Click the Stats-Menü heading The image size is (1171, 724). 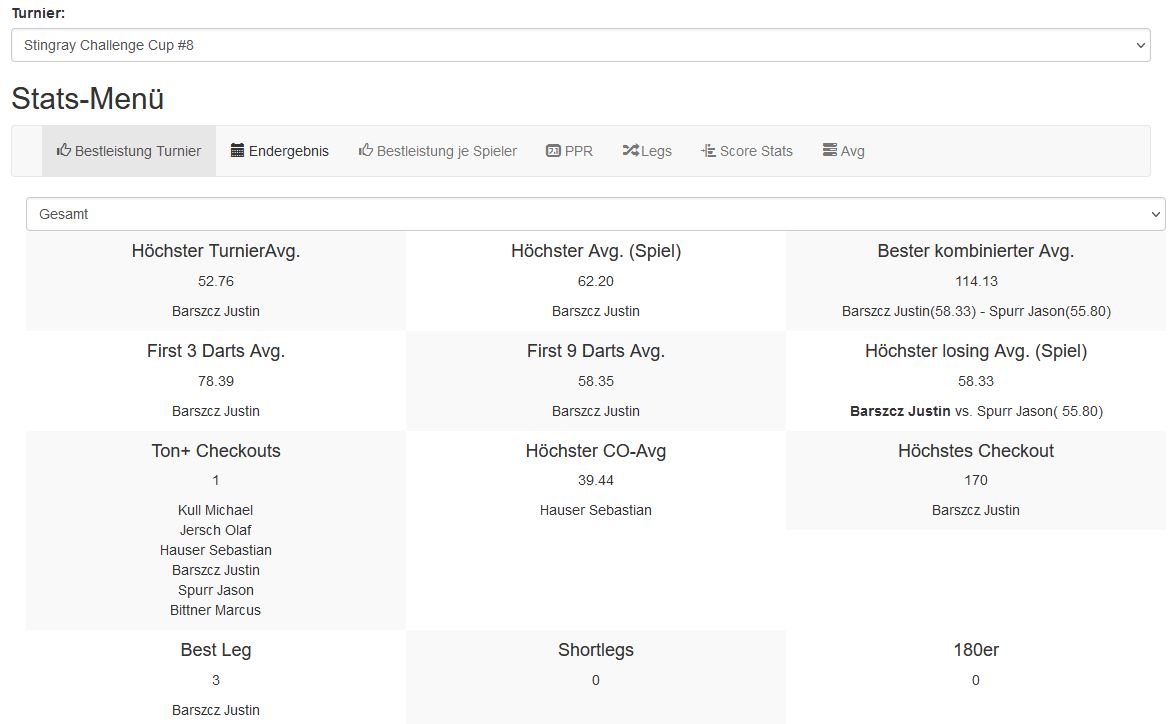(88, 99)
